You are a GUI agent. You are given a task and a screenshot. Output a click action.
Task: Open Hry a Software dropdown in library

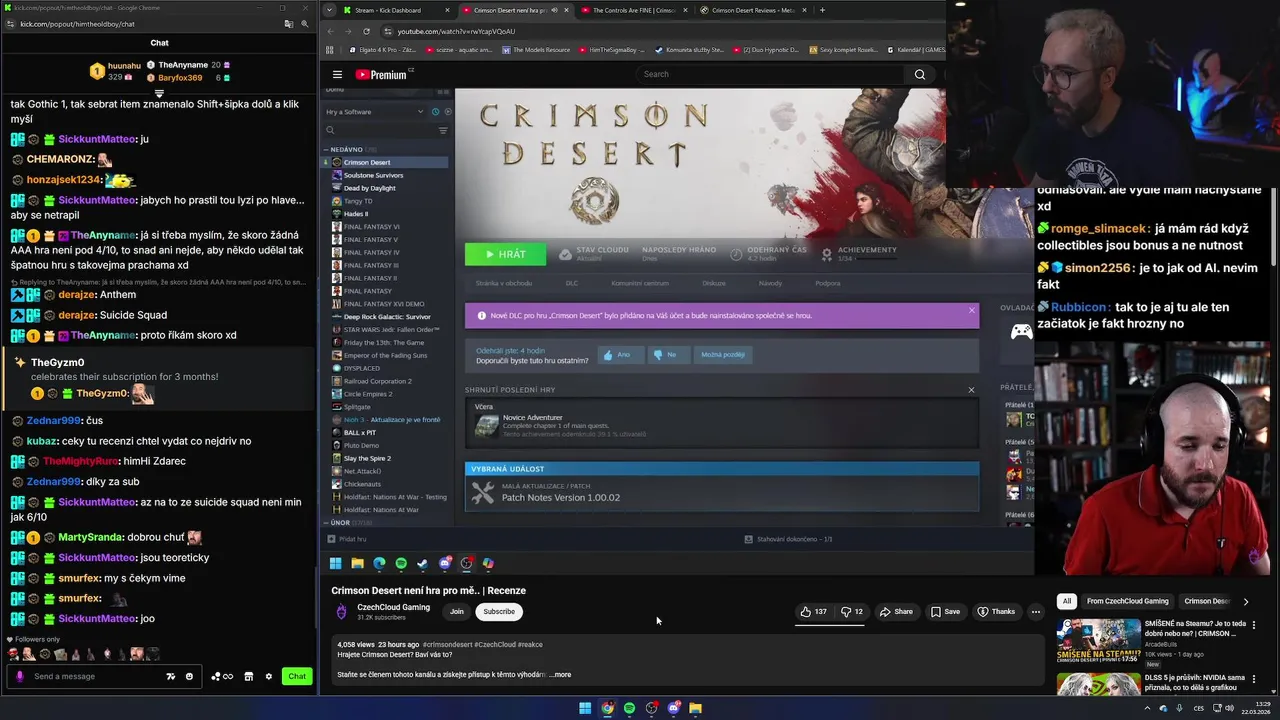coord(376,112)
